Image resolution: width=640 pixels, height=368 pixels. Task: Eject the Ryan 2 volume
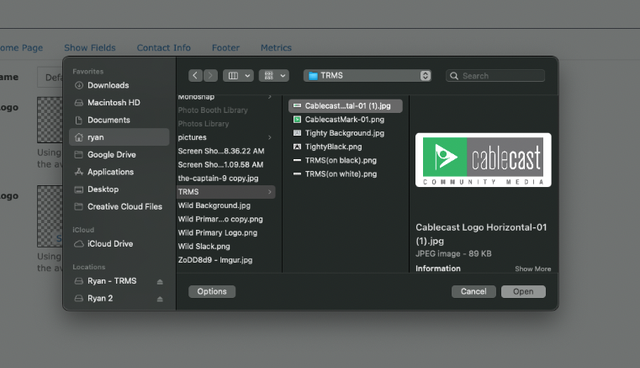point(160,299)
